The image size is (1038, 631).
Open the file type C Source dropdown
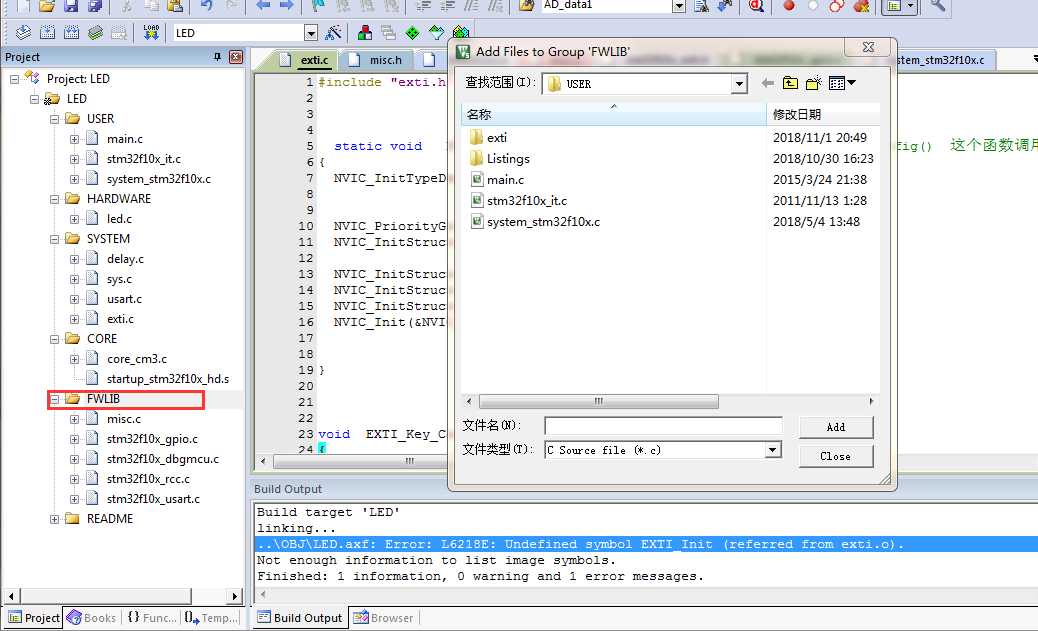tap(773, 450)
